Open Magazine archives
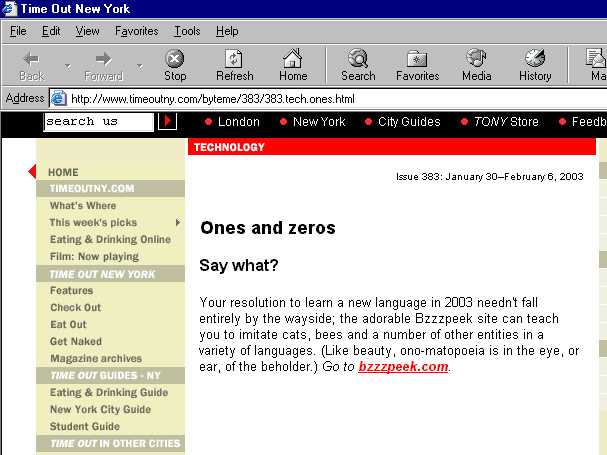Image resolution: width=607 pixels, height=455 pixels. click(96, 359)
